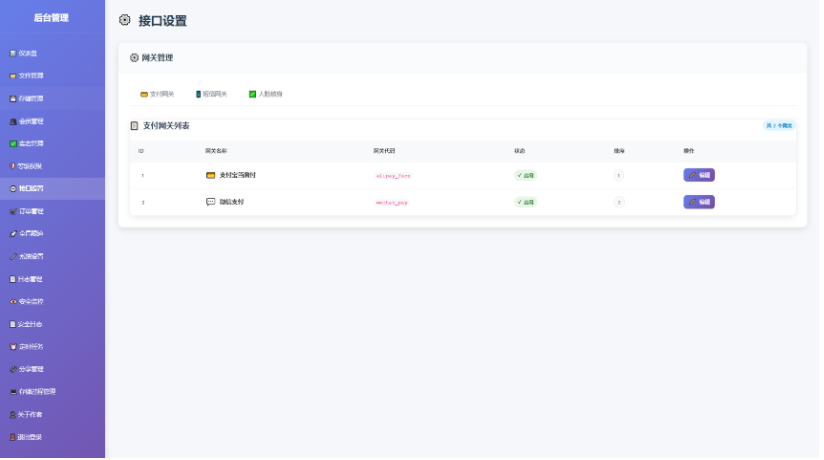Open 安全监控 eye icon item

point(30,301)
